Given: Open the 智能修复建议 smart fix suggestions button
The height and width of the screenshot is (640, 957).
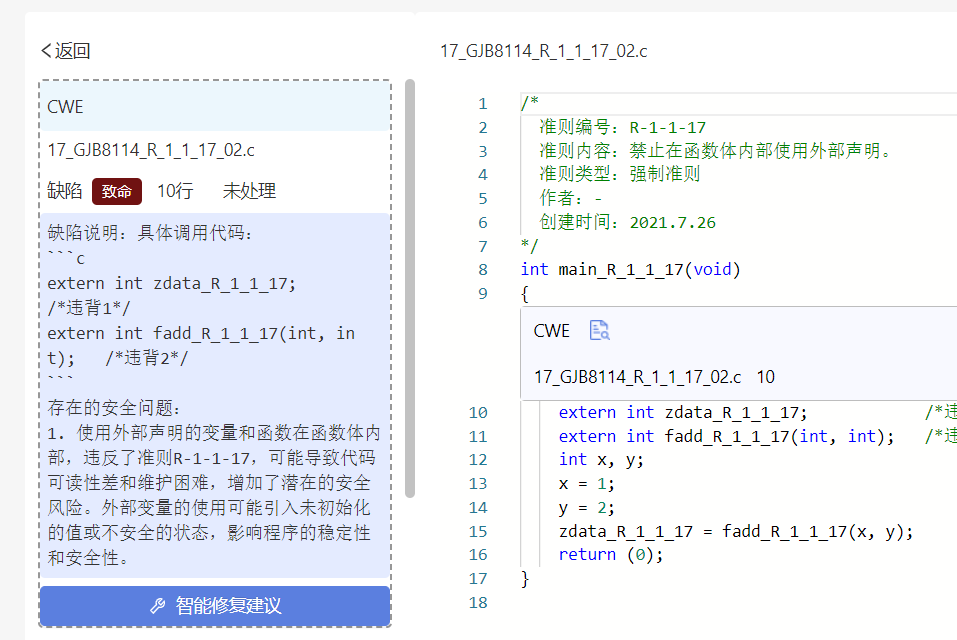Looking at the screenshot, I should point(215,606).
